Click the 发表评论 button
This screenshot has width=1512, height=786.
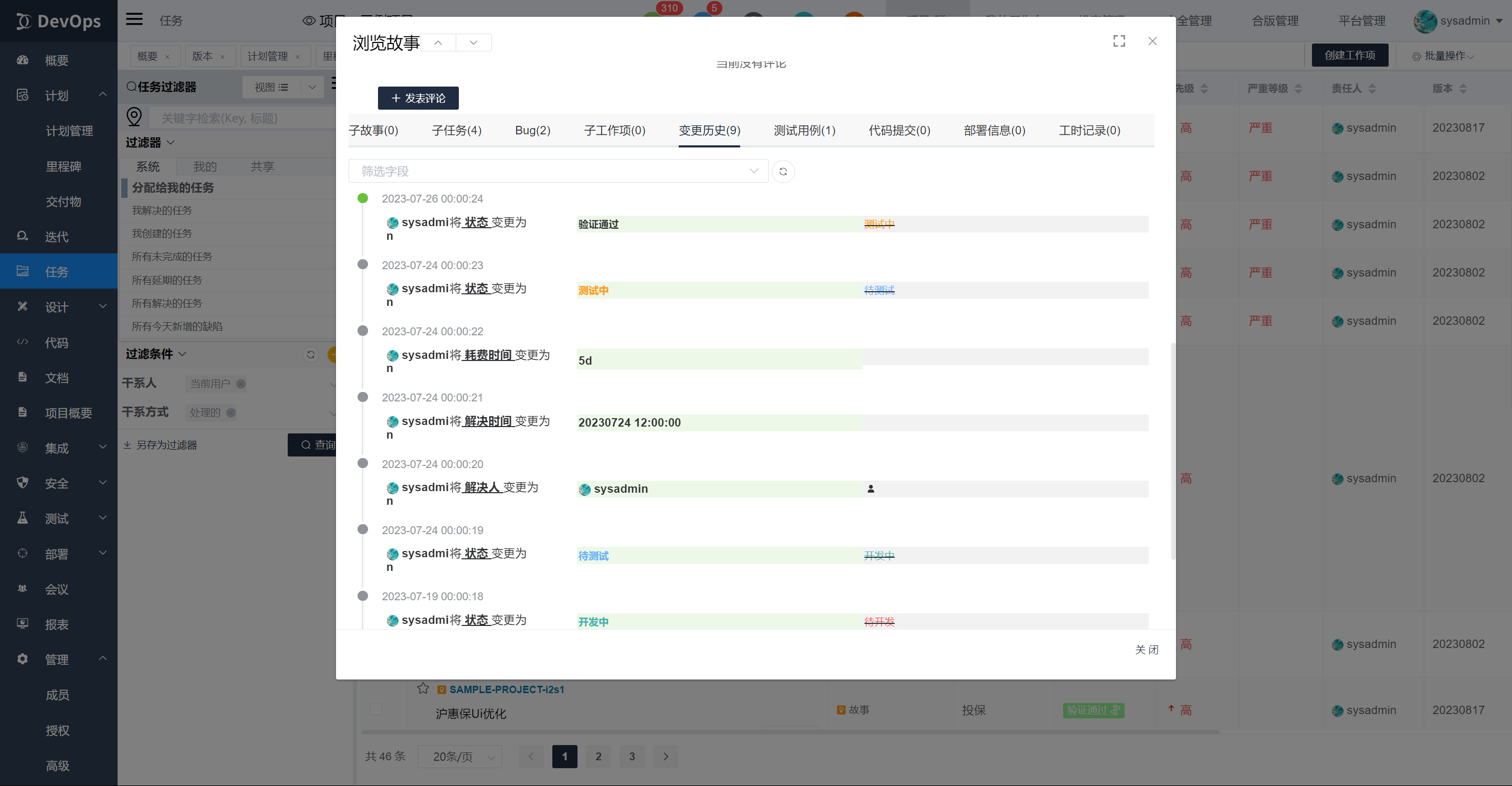point(418,98)
